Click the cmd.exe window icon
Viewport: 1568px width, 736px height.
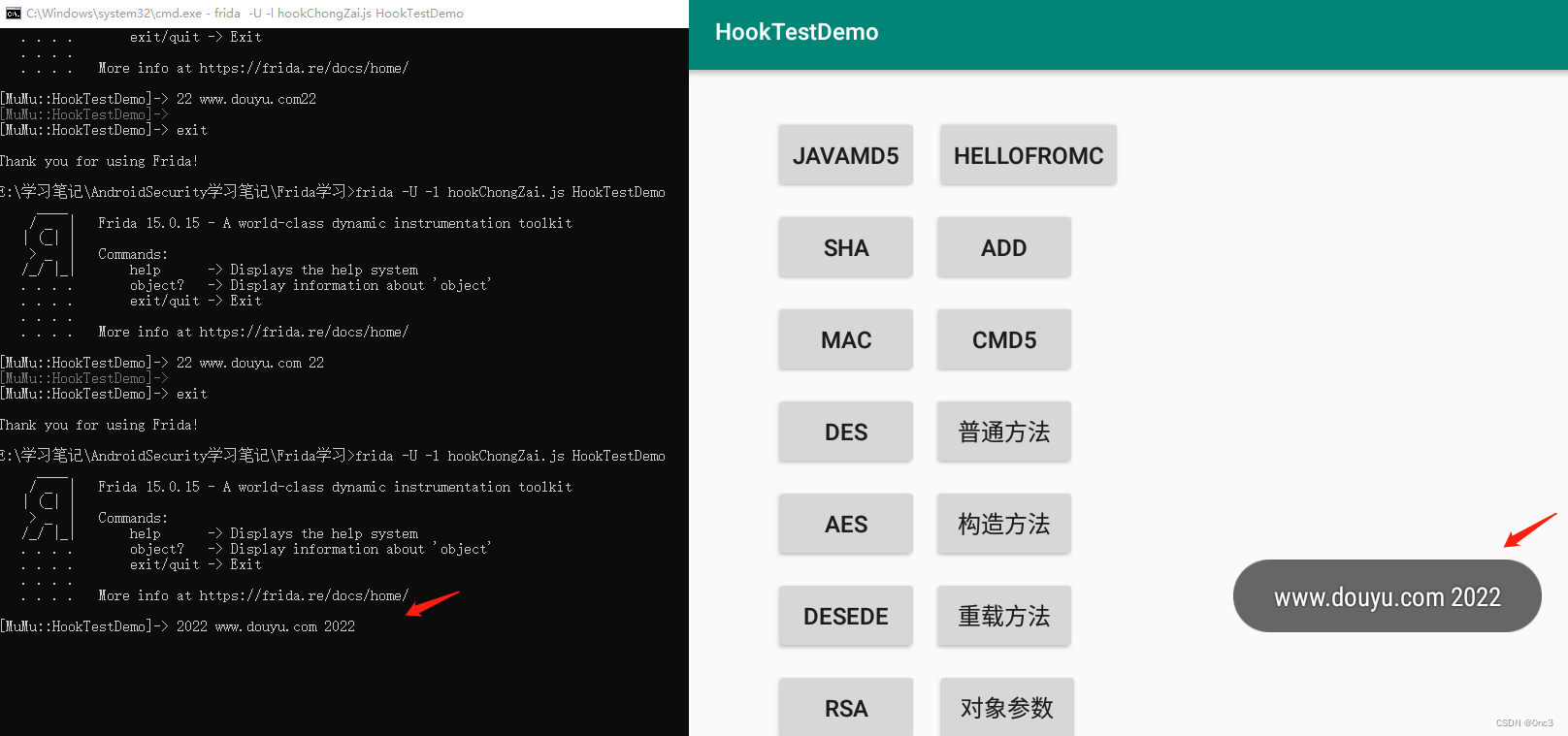[x=14, y=13]
